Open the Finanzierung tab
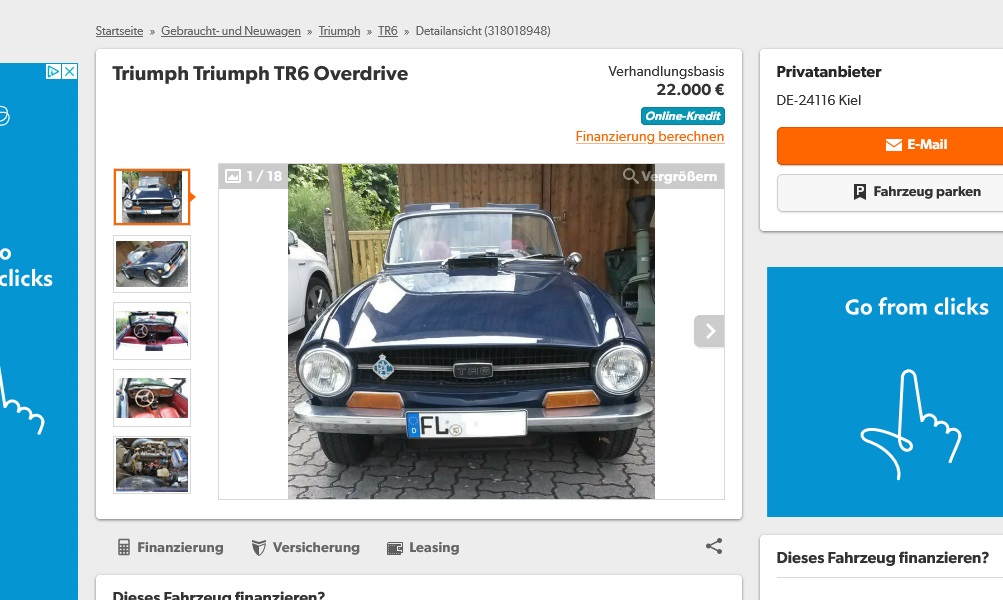The height and width of the screenshot is (600, 1003). coord(171,548)
